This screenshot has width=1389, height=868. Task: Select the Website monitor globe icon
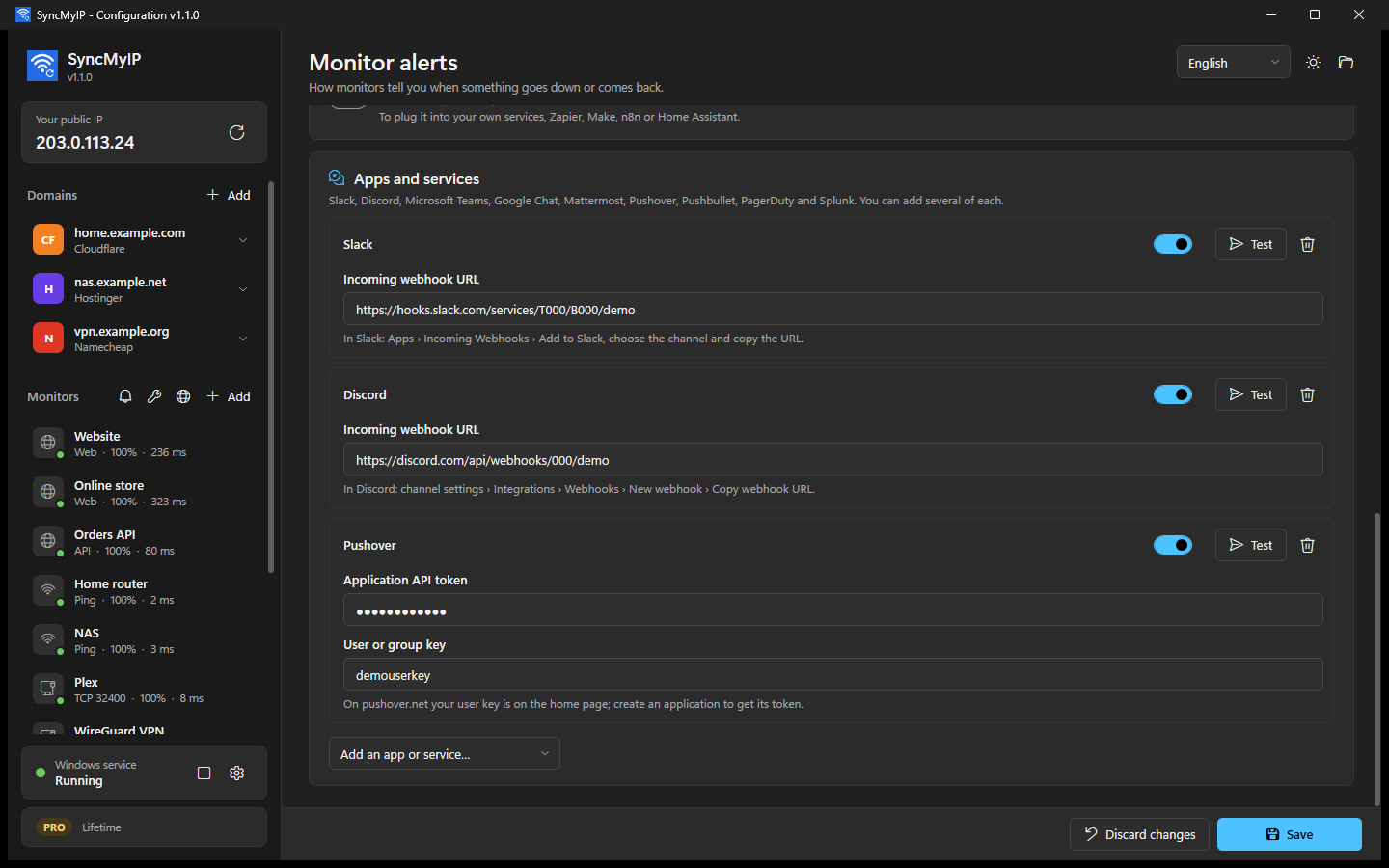(x=48, y=443)
